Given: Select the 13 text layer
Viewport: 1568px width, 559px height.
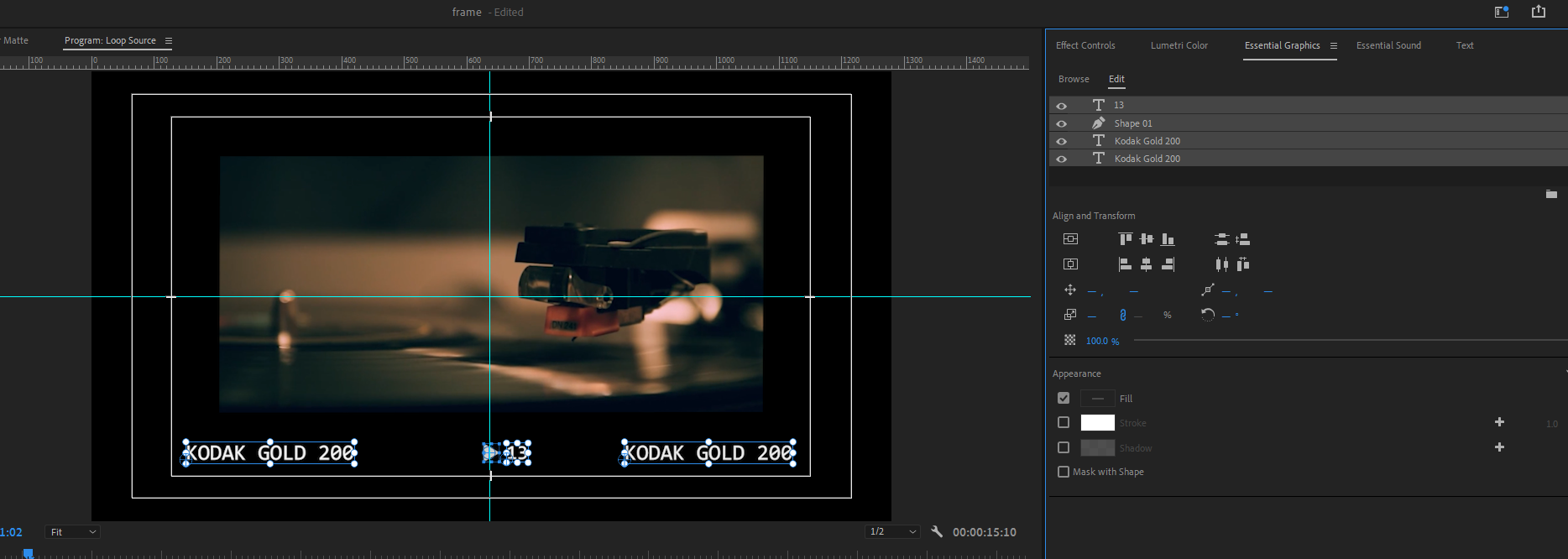Looking at the screenshot, I should (x=1119, y=105).
